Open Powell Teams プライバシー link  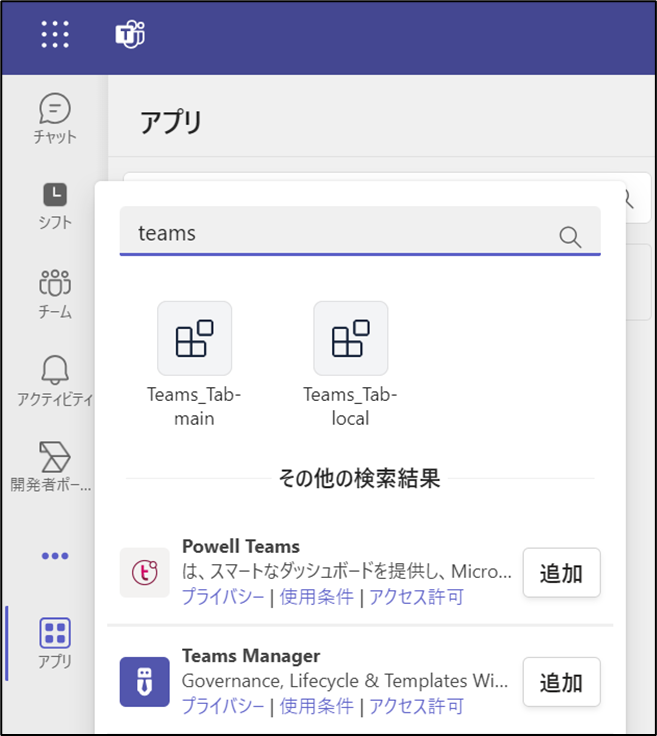pyautogui.click(x=223, y=597)
